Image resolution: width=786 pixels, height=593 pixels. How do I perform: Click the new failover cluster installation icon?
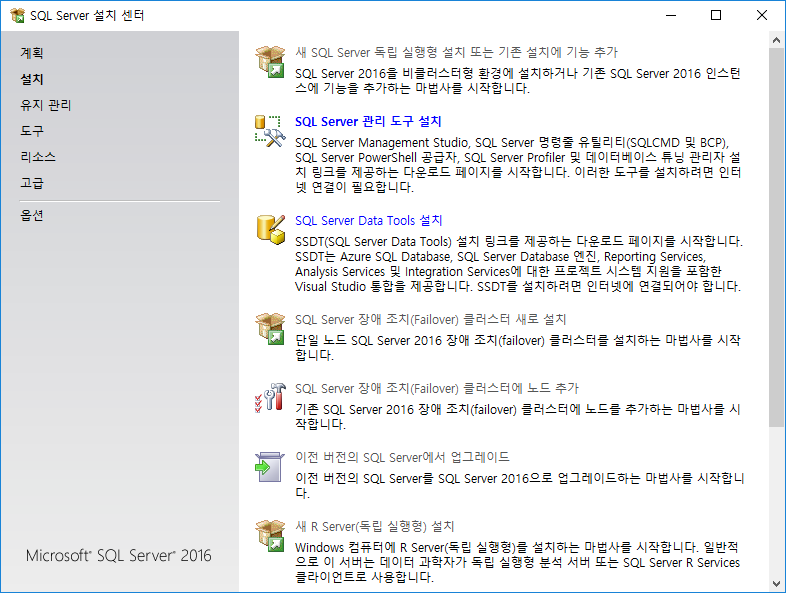271,328
